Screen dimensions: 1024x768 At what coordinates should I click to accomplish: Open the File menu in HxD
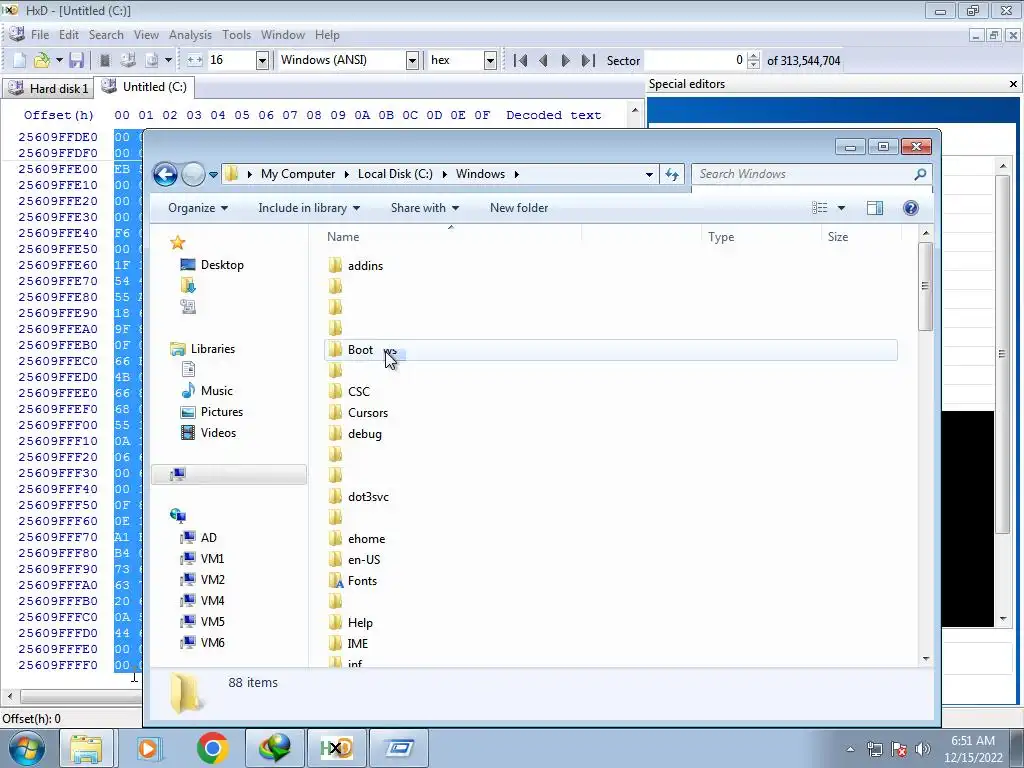[x=39, y=35]
